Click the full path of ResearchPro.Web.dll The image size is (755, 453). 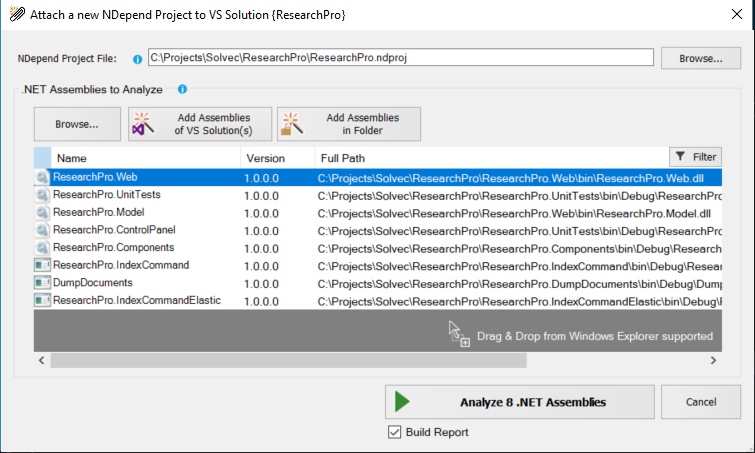tap(511, 179)
